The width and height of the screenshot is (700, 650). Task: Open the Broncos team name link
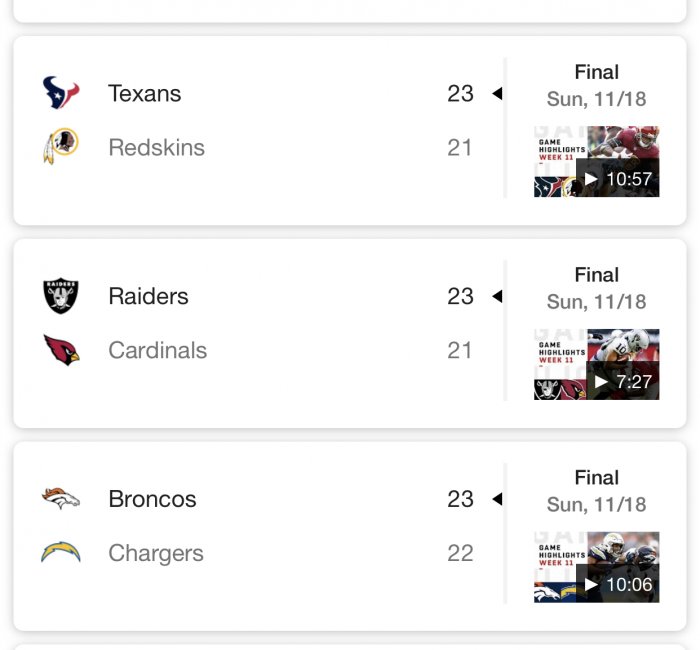tap(152, 499)
